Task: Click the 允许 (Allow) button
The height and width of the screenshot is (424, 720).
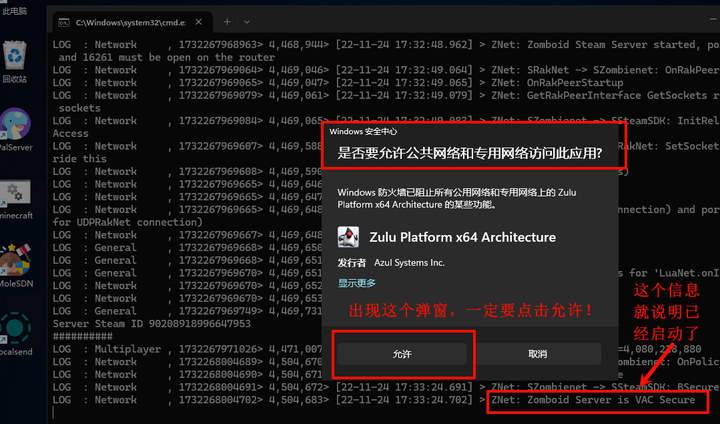Action: point(402,354)
